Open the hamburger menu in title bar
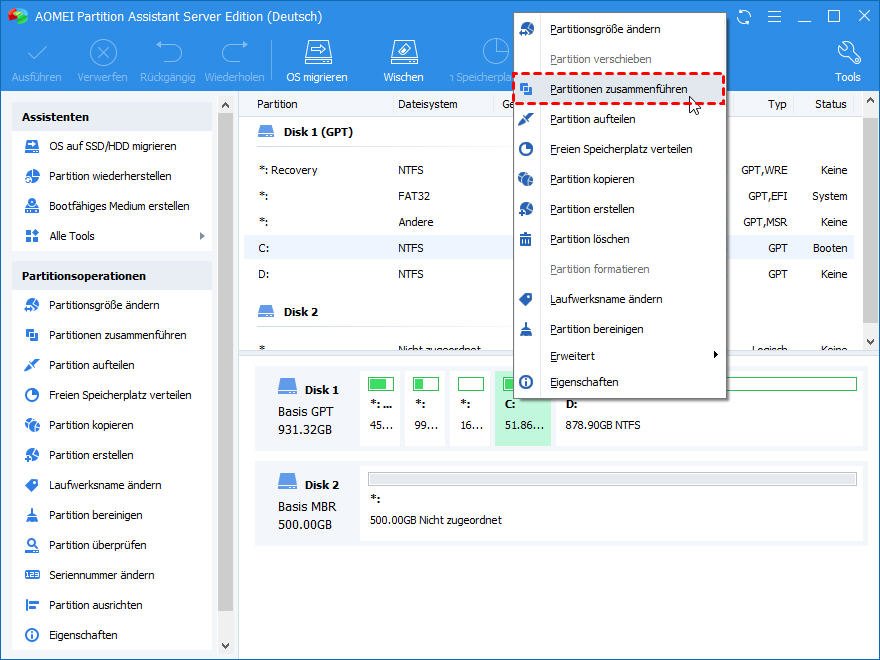This screenshot has width=880, height=660. [774, 17]
